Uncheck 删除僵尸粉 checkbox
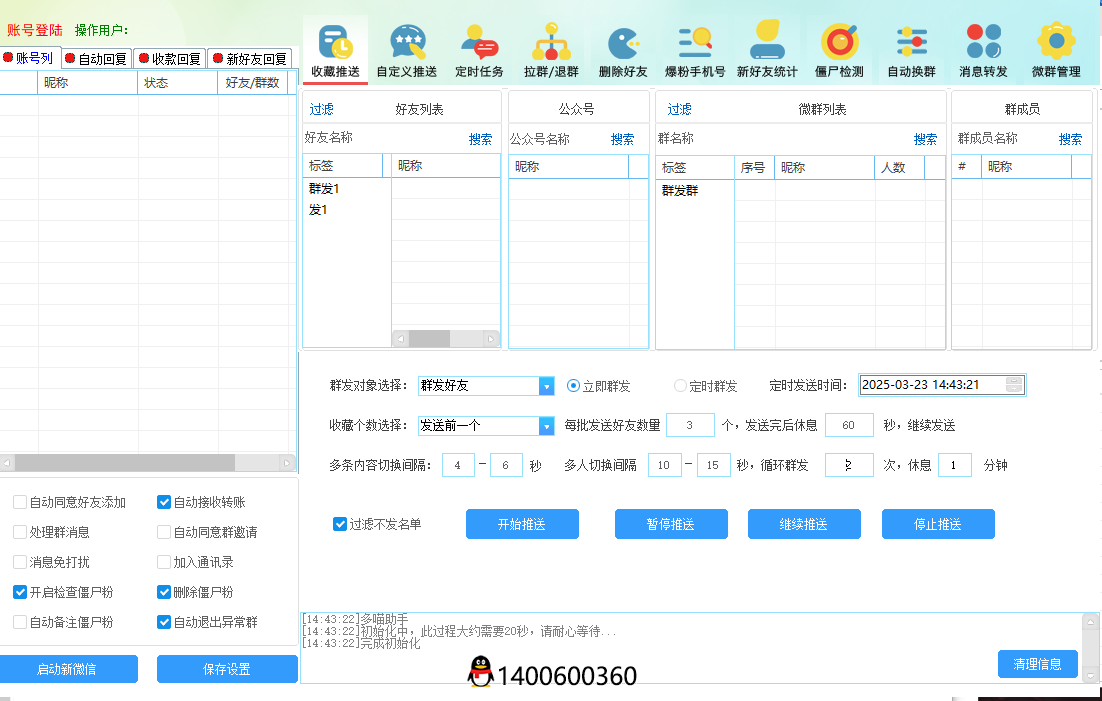Viewport: 1102px width, 701px height. pos(164,592)
